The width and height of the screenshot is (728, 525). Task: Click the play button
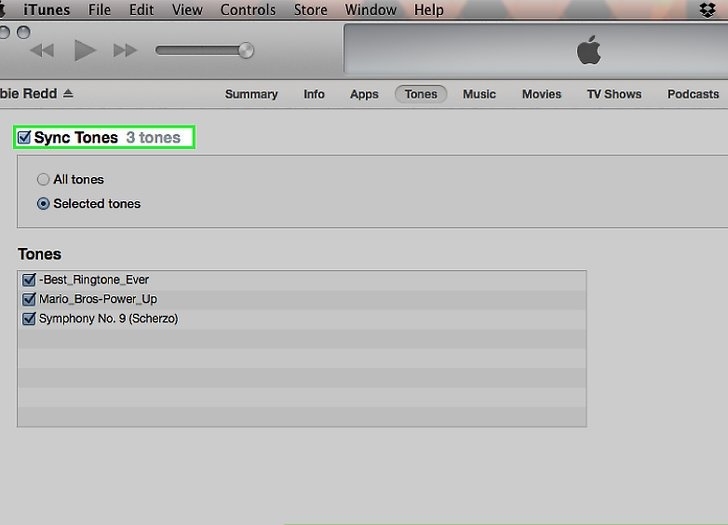(x=85, y=50)
